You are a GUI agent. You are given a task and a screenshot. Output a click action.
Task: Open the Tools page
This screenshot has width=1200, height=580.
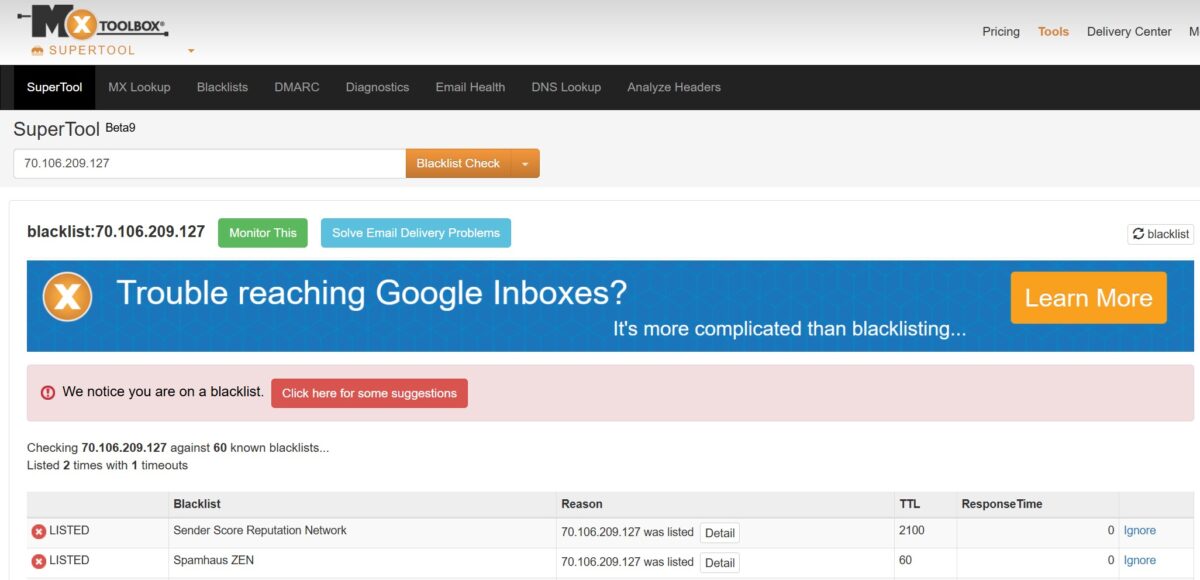point(1053,32)
